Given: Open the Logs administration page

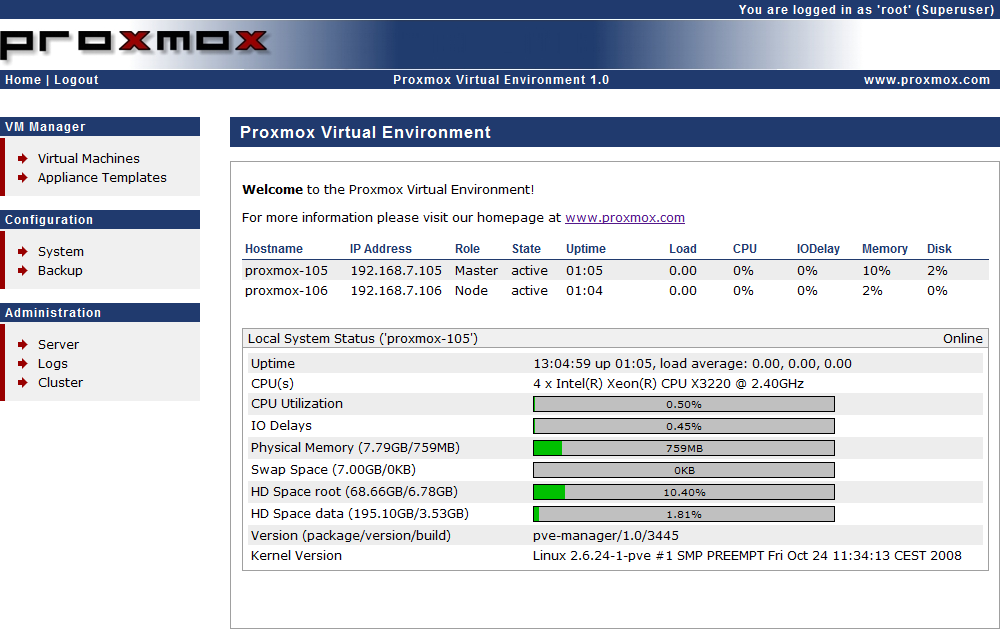Looking at the screenshot, I should click(x=53, y=363).
